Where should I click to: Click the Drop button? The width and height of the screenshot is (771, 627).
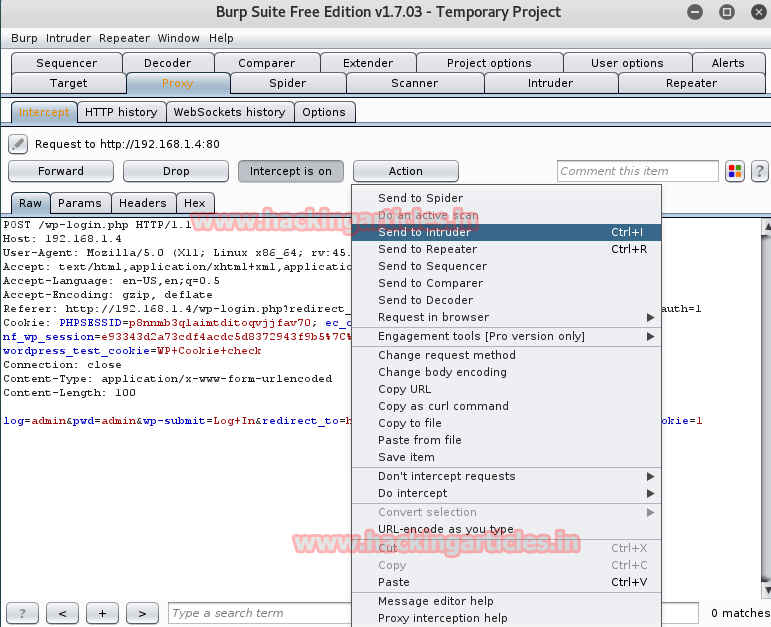coord(176,171)
